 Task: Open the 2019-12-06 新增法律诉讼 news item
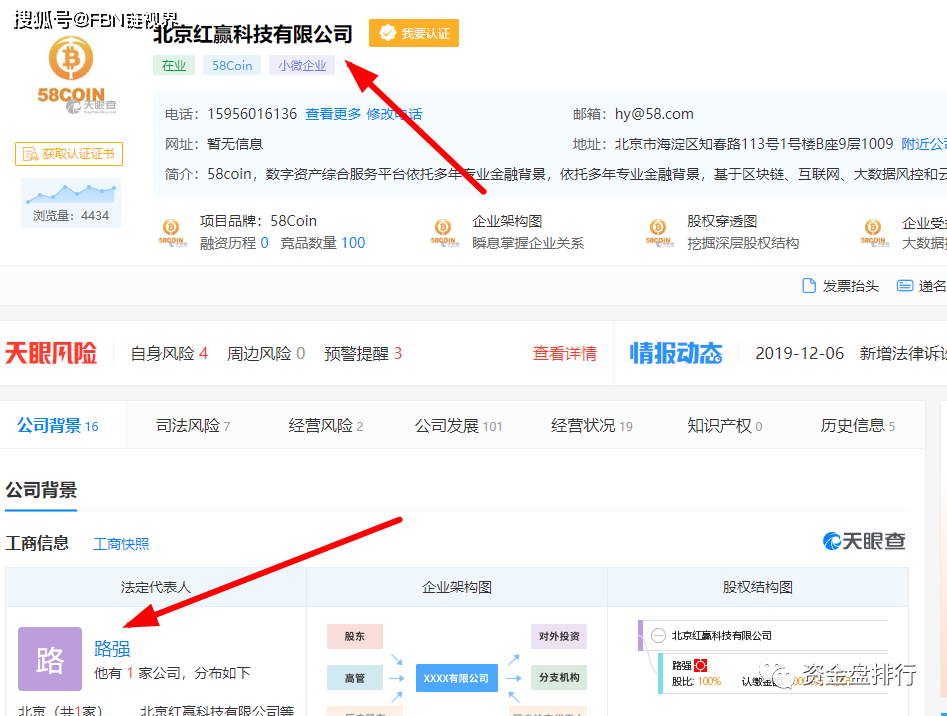tap(851, 353)
